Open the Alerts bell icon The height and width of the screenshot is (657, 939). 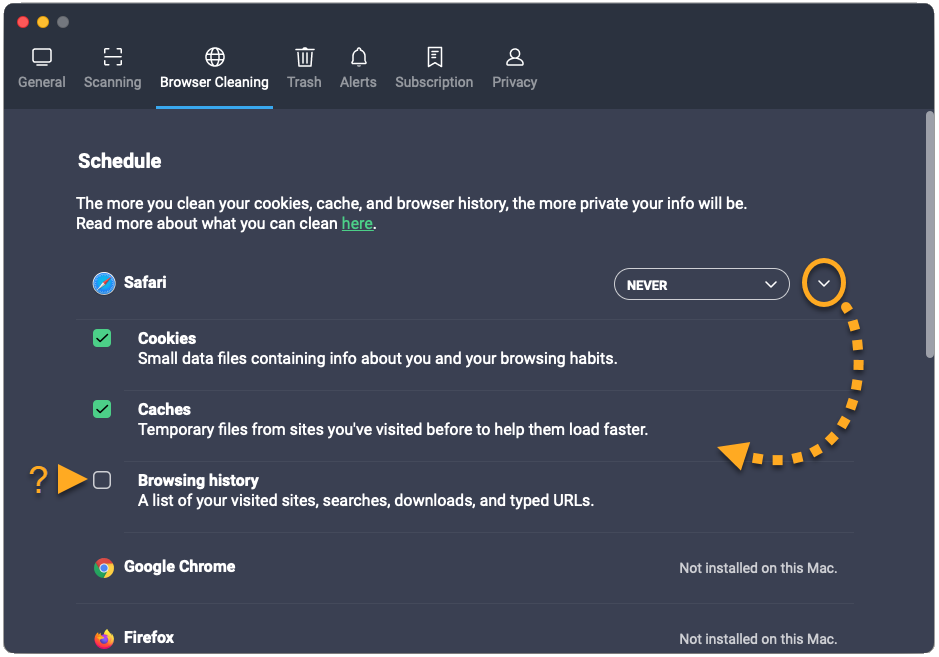pos(358,57)
